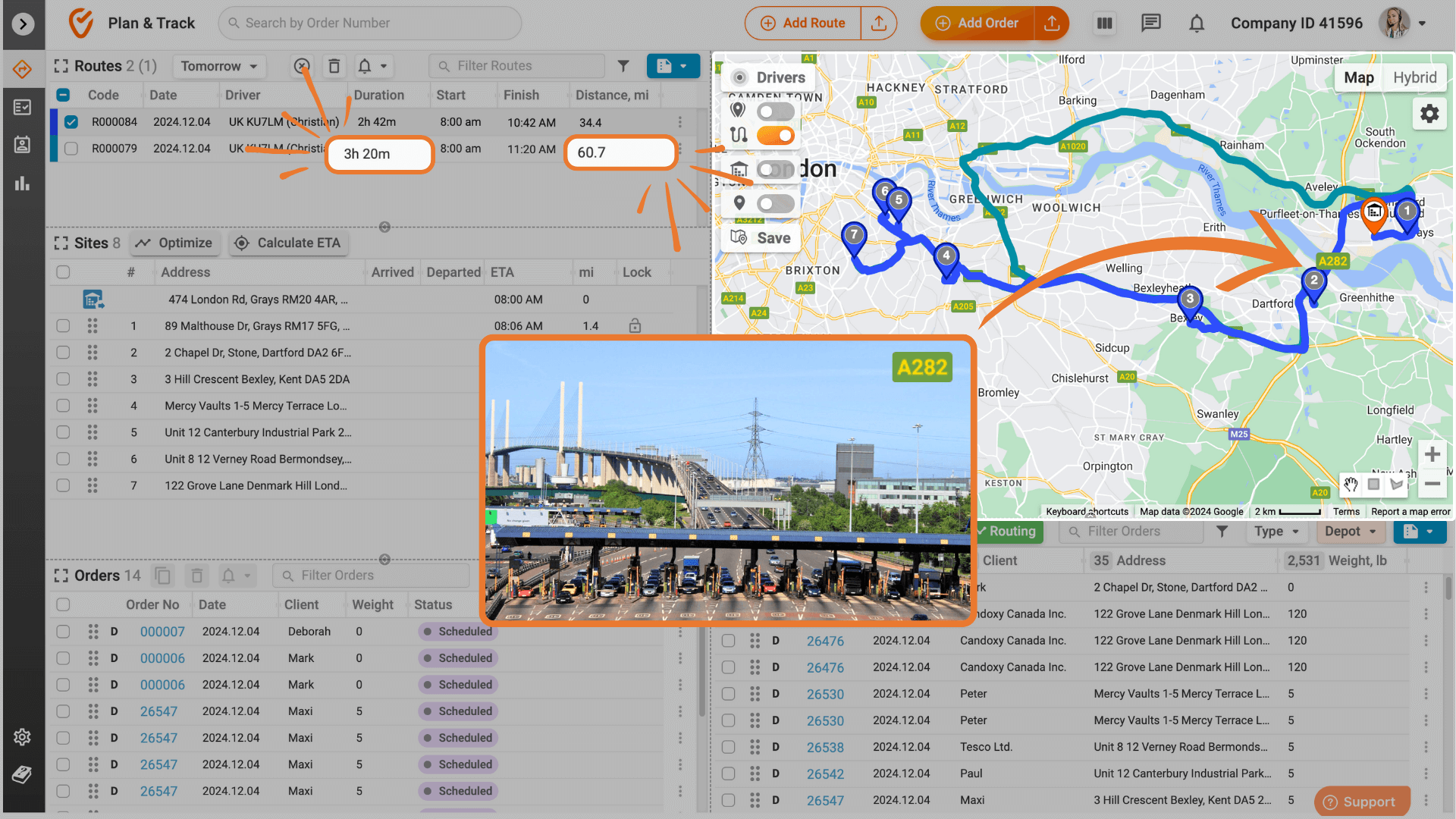Switch map to Hybrid view
Viewport: 1456px width, 819px height.
(x=1414, y=77)
